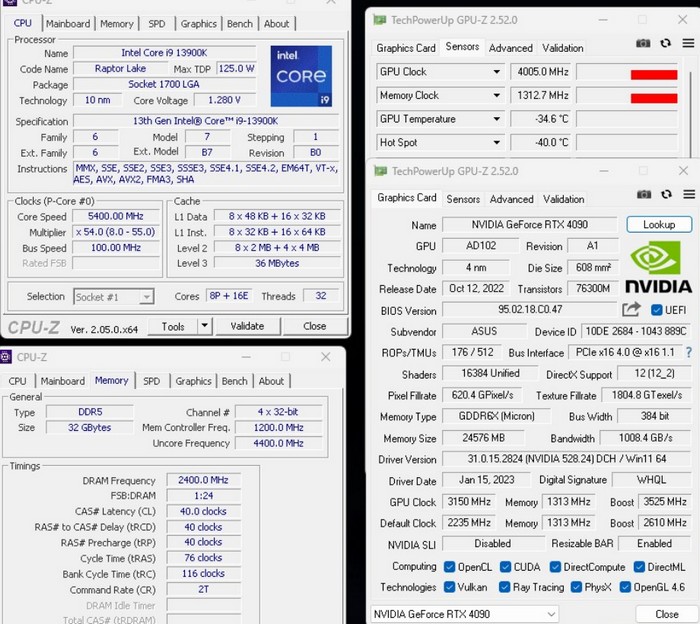Click the Bus Interface question mark icon
This screenshot has height=624, width=700.
688,352
